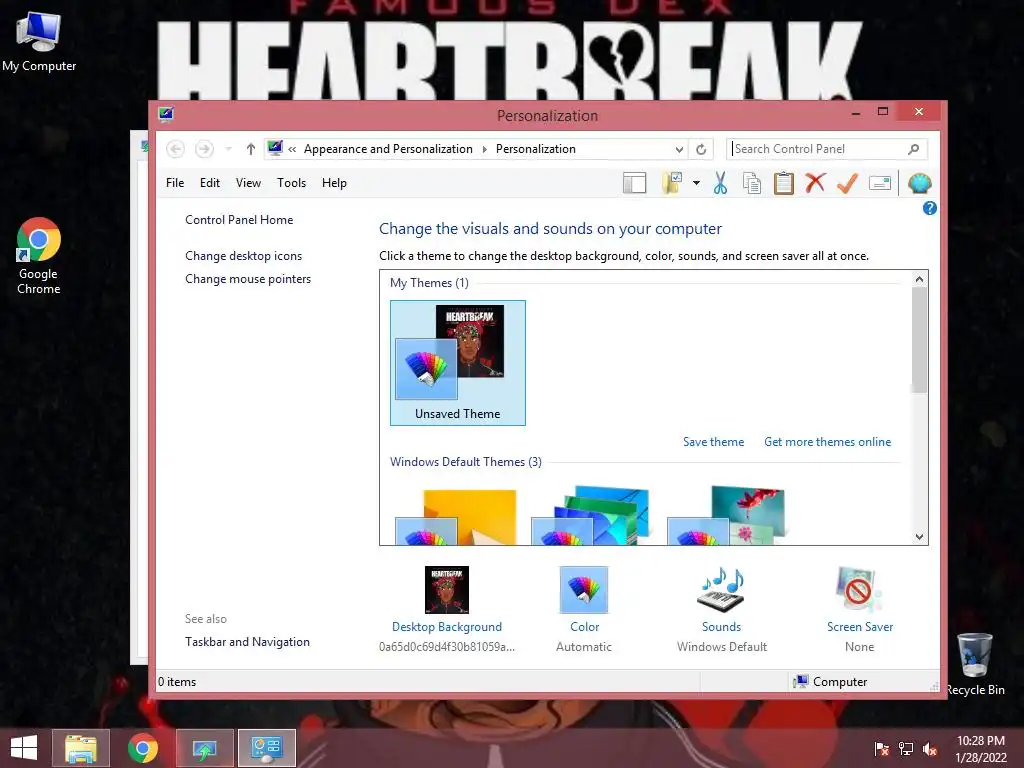Open the Color settings swatch icon
Viewport: 1024px width, 768px height.
pos(584,590)
